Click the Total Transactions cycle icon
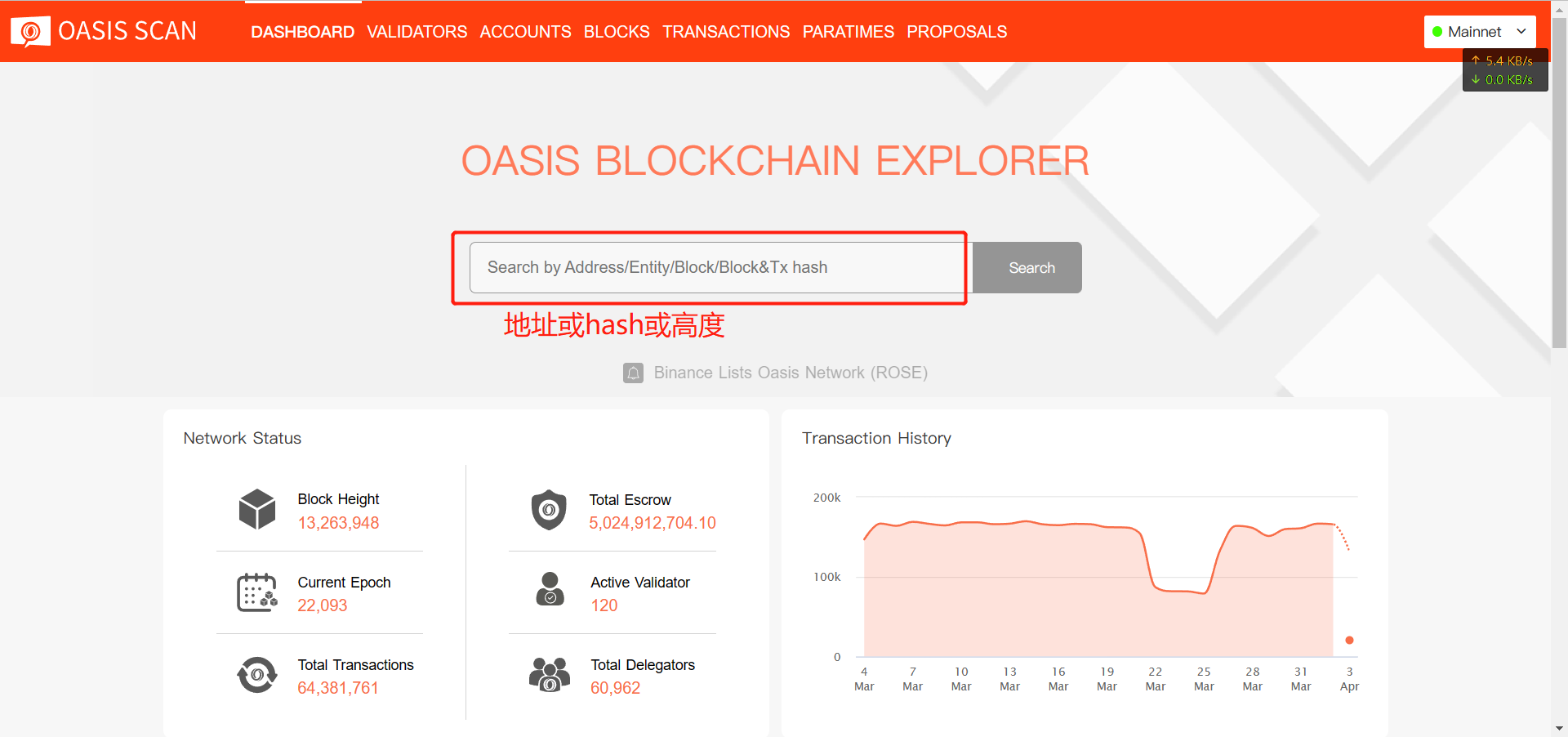 tap(256, 675)
